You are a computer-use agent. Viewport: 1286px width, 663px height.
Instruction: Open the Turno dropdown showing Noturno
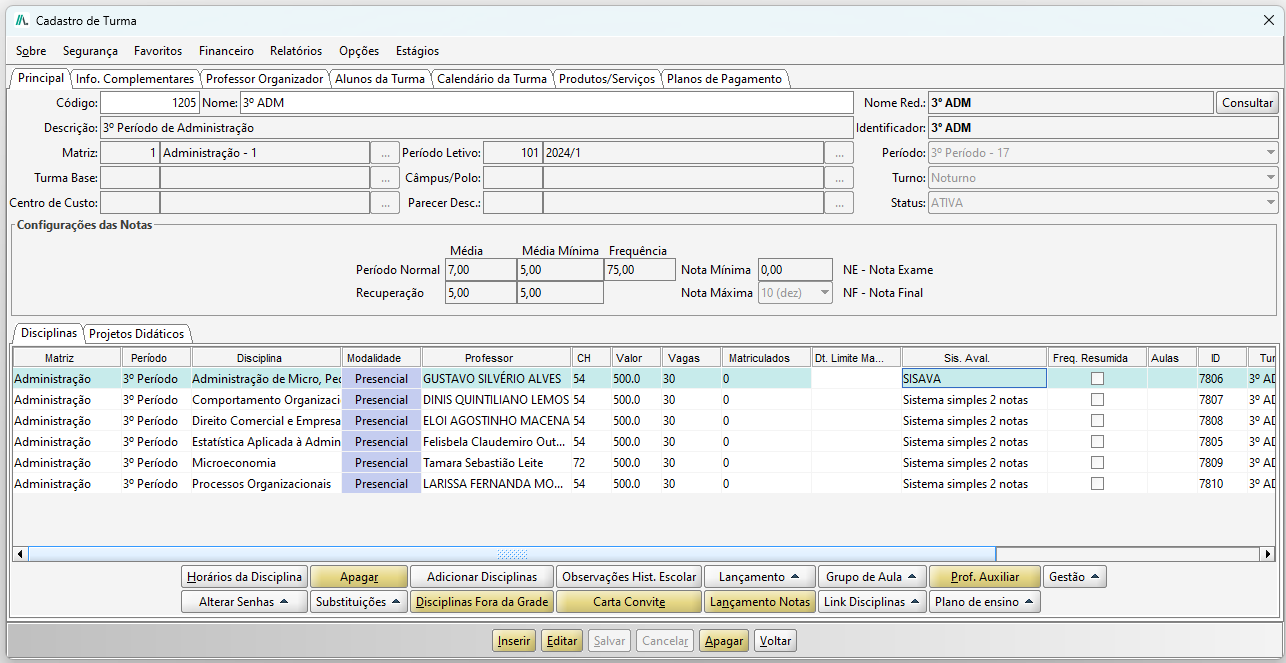click(1102, 178)
